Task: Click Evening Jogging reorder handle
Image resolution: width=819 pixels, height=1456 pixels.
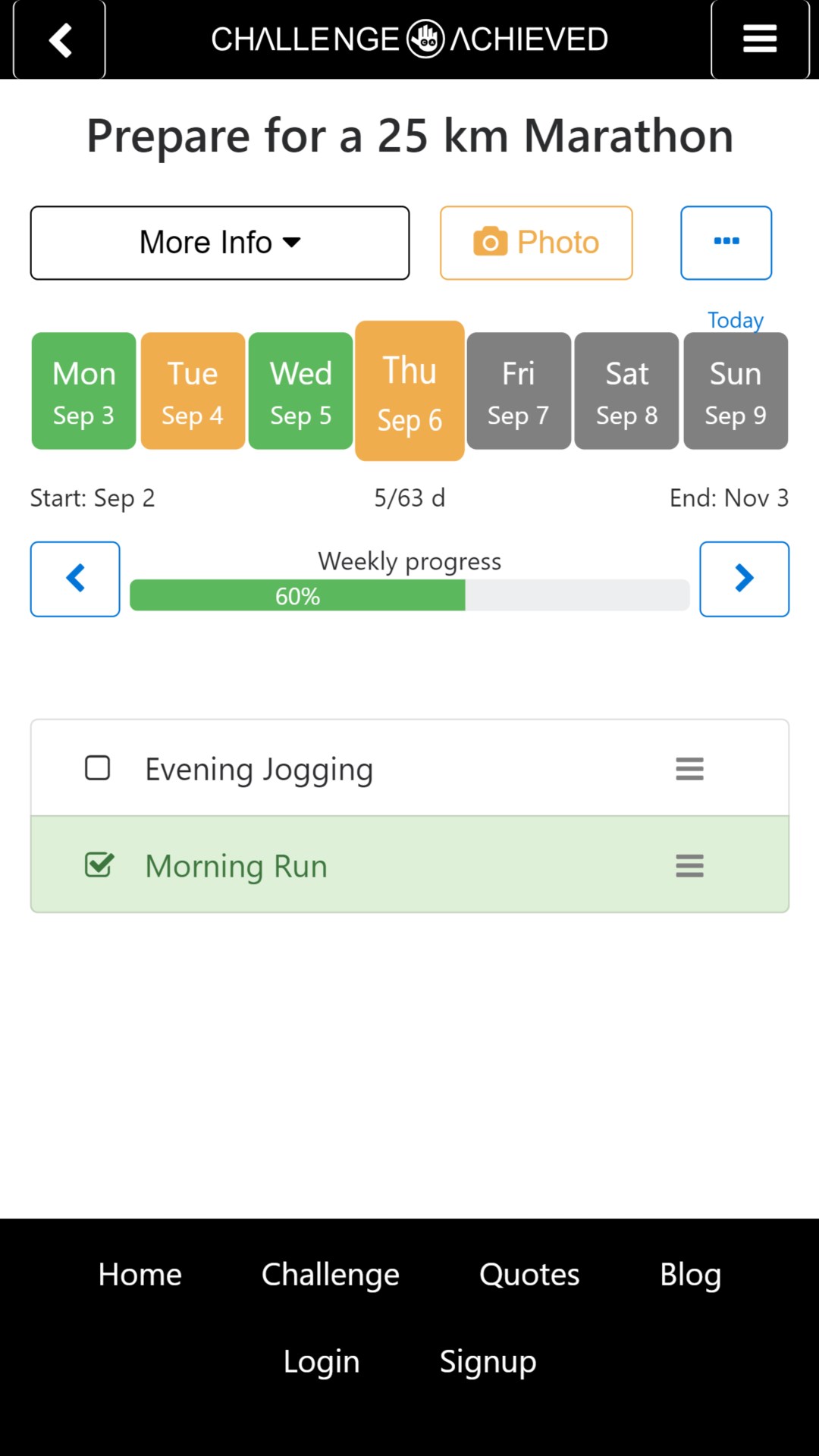Action: 689,768
